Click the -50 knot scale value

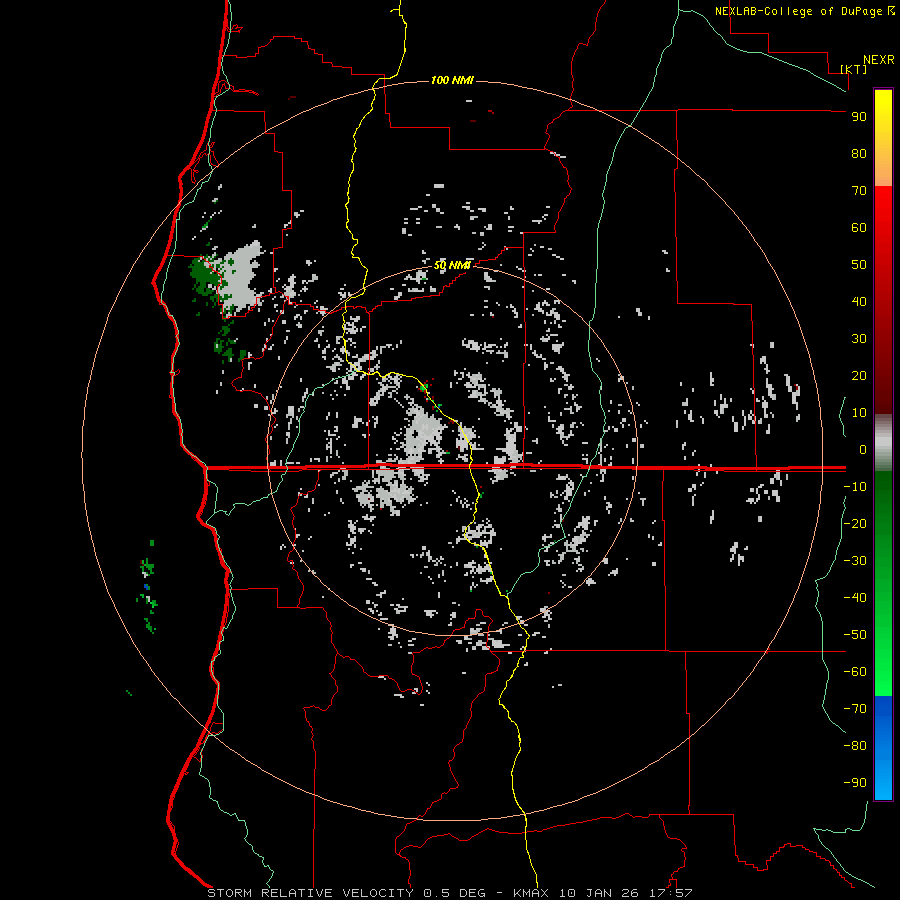point(855,635)
